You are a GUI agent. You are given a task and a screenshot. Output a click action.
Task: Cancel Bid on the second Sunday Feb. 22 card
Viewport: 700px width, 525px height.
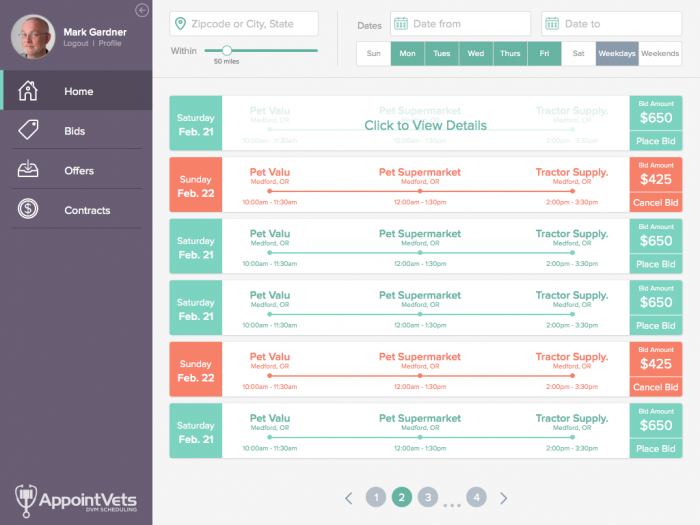click(x=656, y=387)
